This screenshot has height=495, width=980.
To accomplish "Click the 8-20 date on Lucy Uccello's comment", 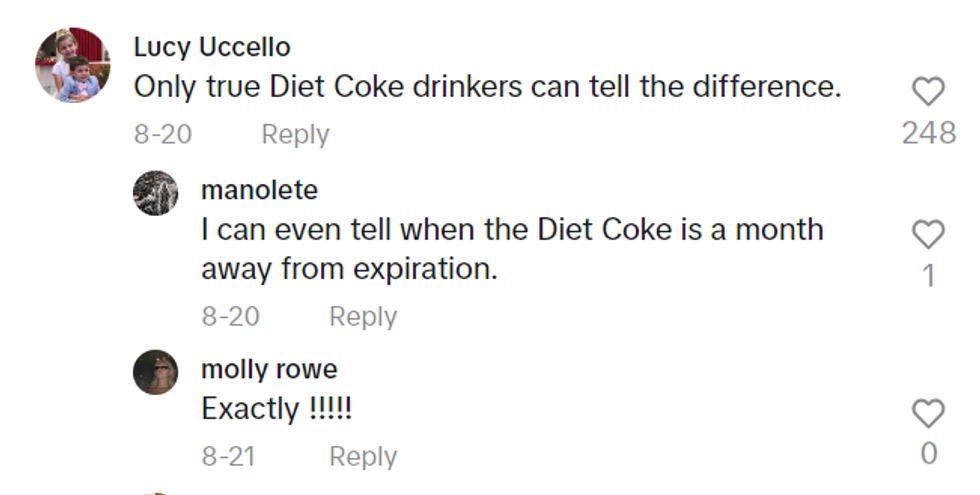I will point(163,134).
